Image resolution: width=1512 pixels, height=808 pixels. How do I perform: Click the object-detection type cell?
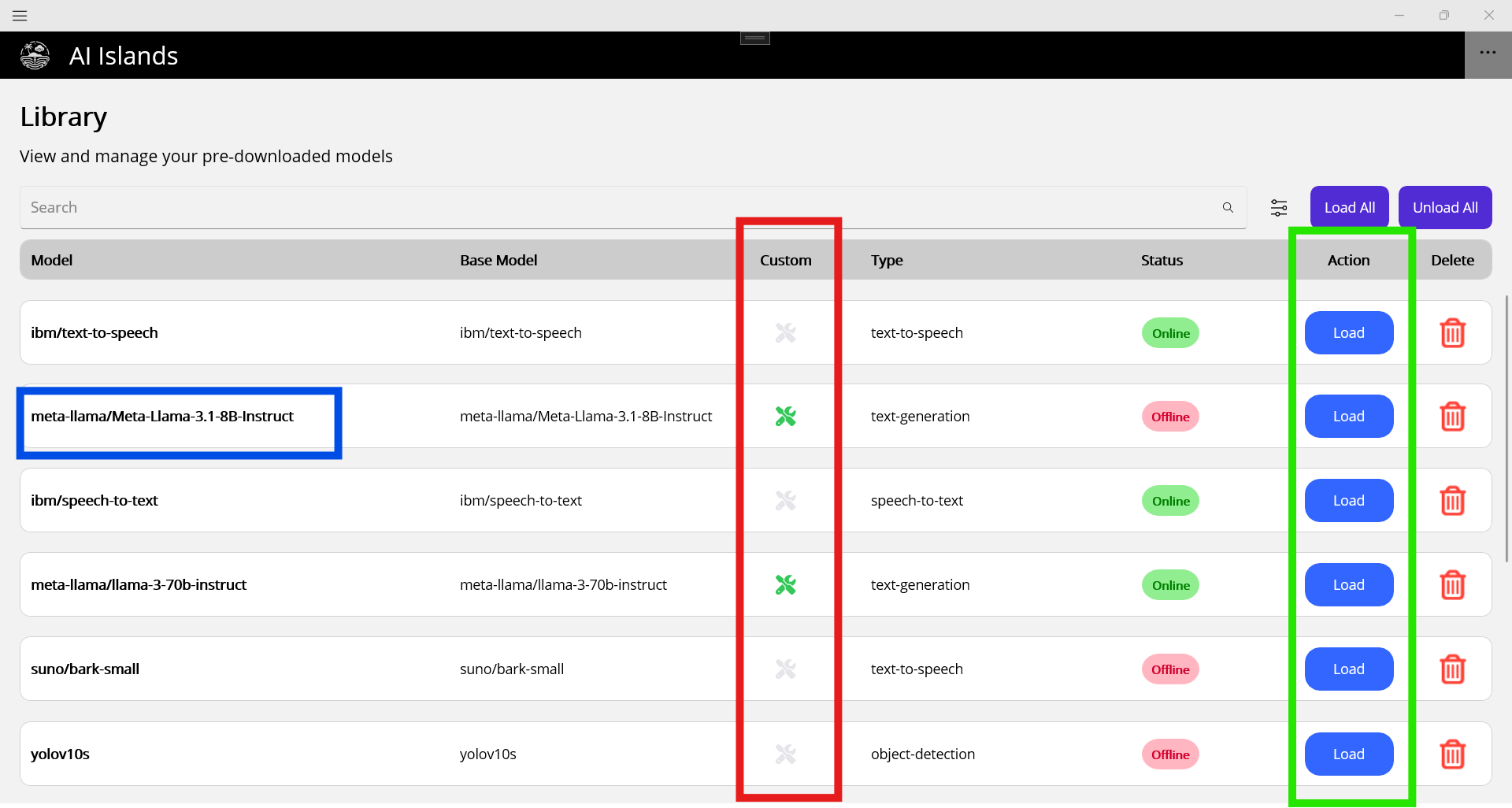[923, 754]
